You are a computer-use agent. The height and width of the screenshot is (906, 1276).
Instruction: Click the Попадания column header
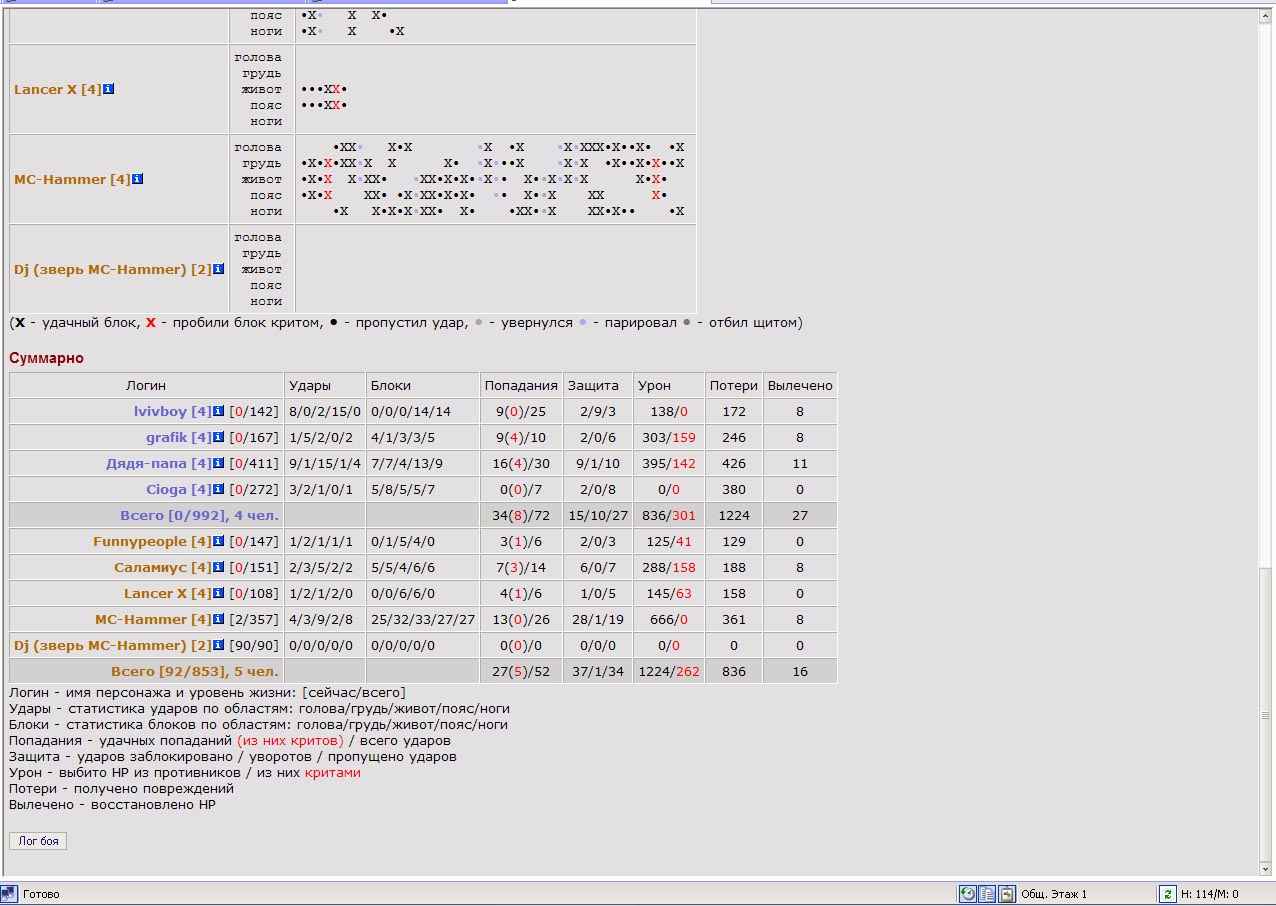(521, 385)
